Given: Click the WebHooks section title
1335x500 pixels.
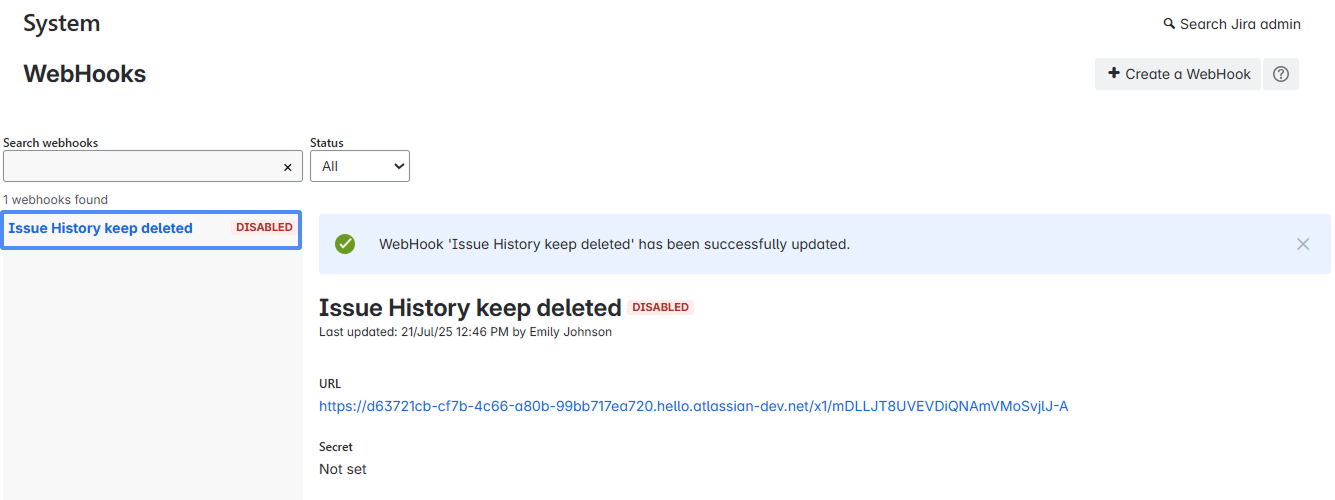Looking at the screenshot, I should click(84, 74).
